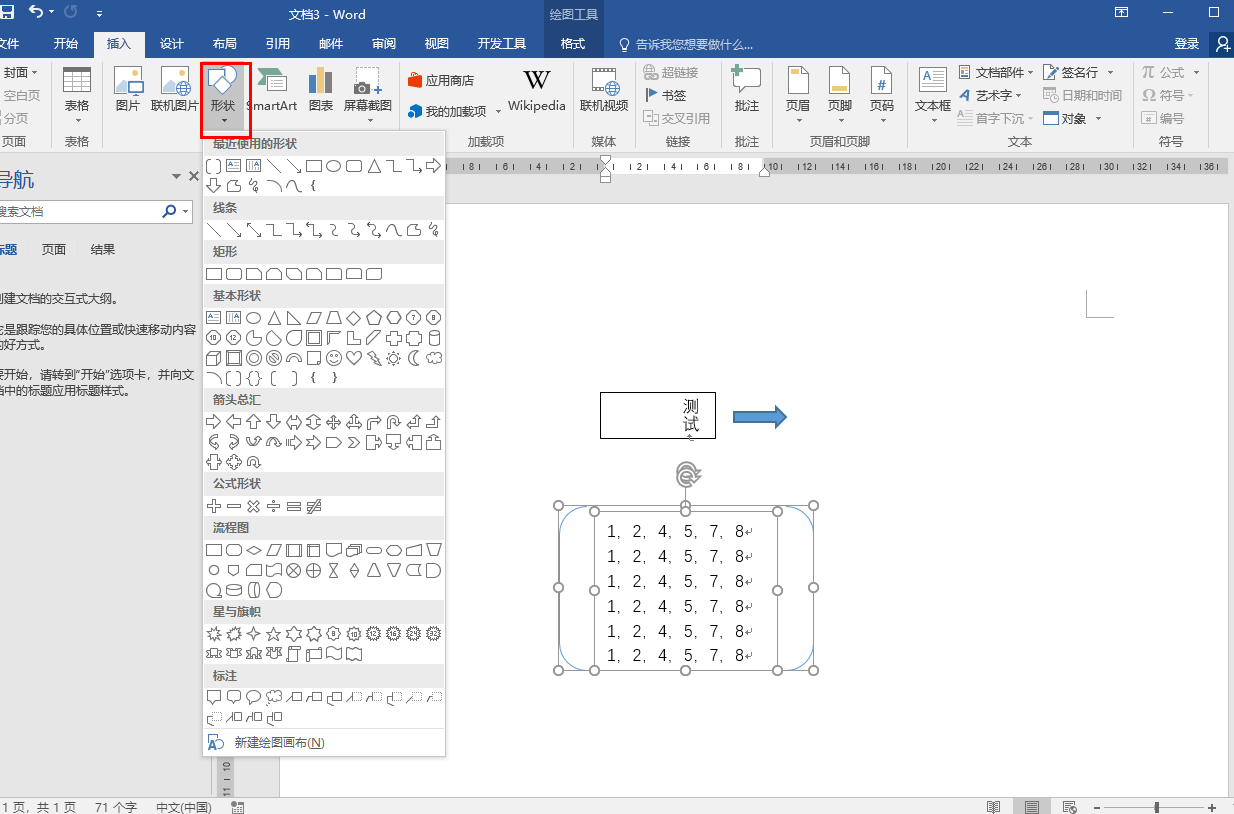
Task: Open the 格式 format tab
Action: (573, 44)
